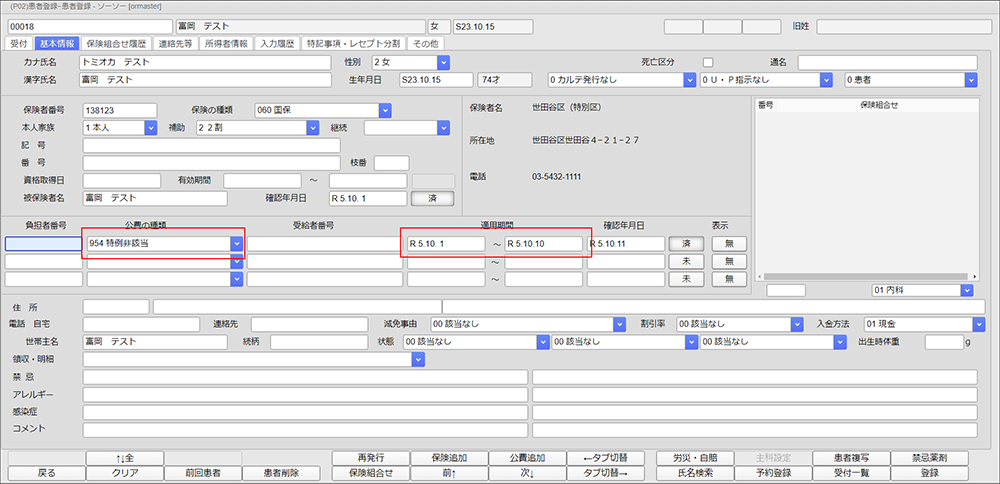Open the 性別 dropdown

click(x=443, y=62)
